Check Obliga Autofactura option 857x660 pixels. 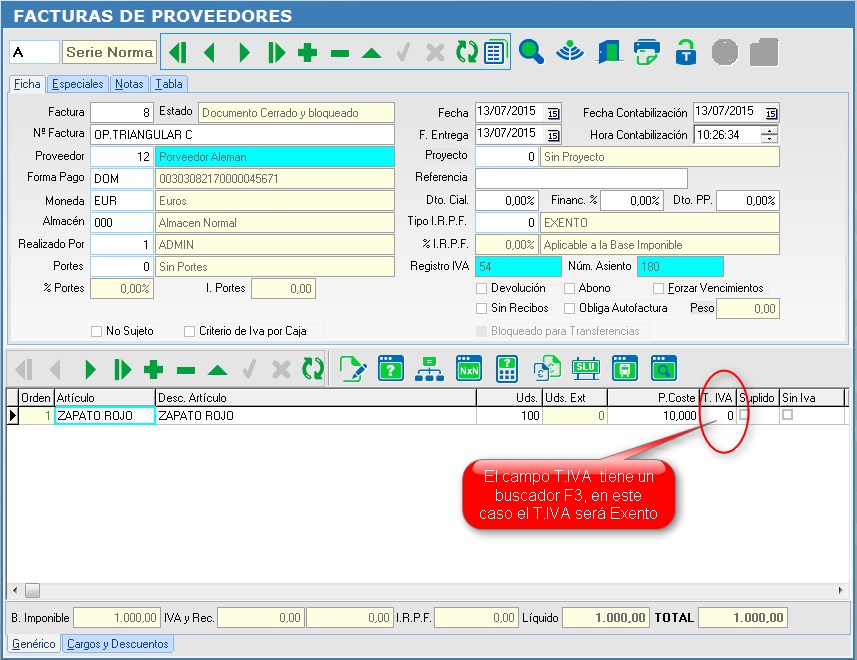[x=570, y=308]
